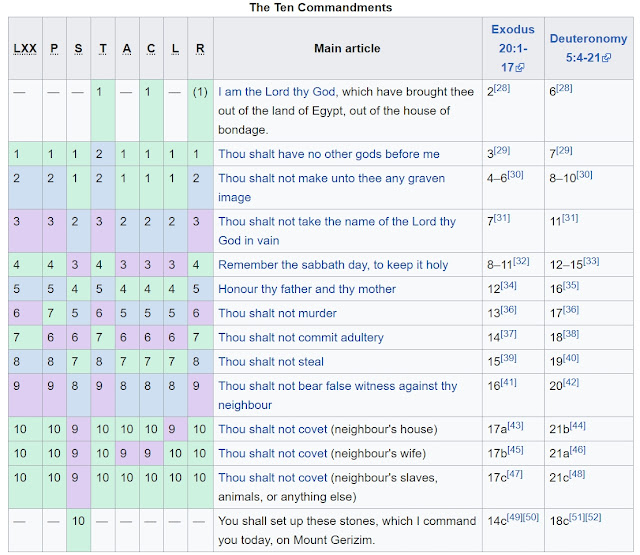
Task: Click the S column header abbreviation
Action: [x=78, y=49]
